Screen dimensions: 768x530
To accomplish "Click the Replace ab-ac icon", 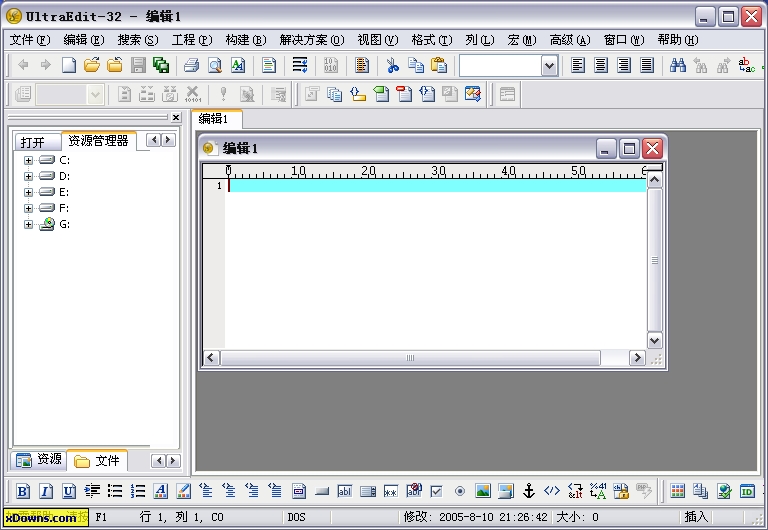I will pyautogui.click(x=746, y=65).
